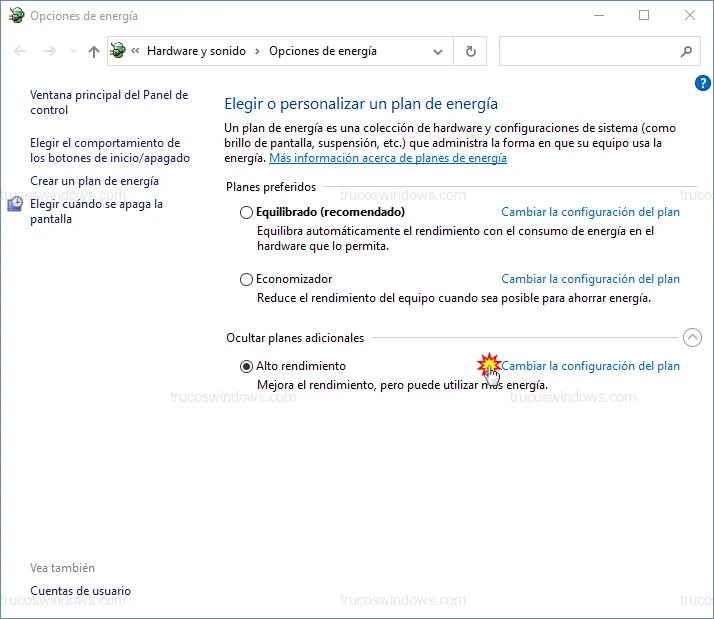Screen dimensions: 714x619
Task: Click the forward navigation arrow
Action: [50, 51]
